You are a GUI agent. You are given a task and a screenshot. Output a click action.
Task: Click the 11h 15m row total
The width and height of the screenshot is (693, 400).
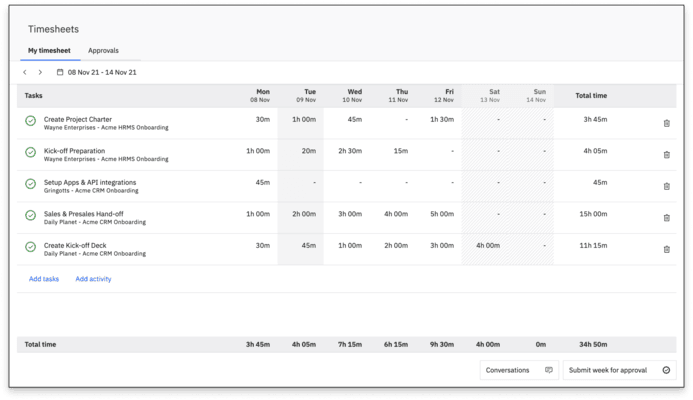coord(593,245)
